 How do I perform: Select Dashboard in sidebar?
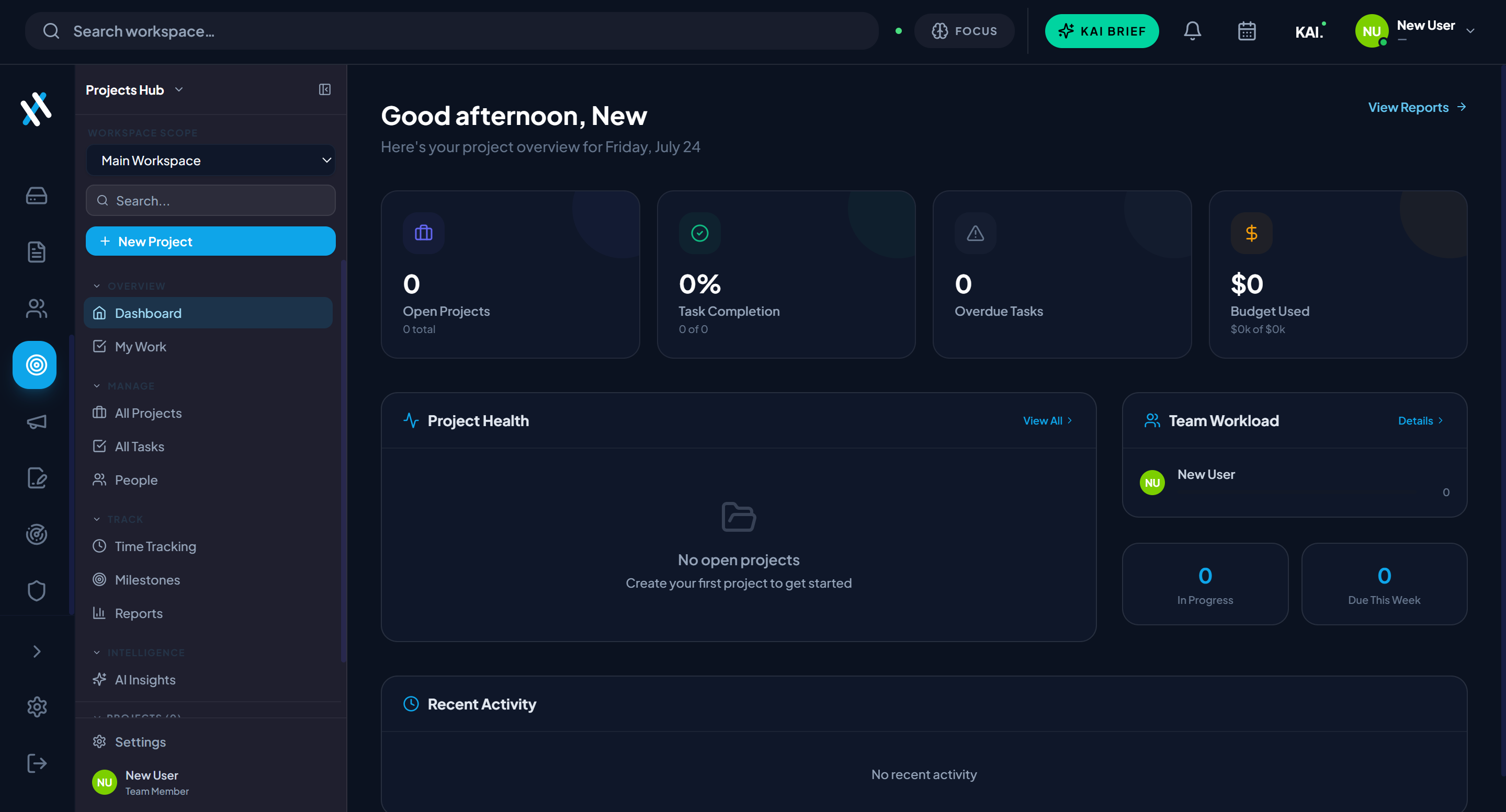pos(208,313)
